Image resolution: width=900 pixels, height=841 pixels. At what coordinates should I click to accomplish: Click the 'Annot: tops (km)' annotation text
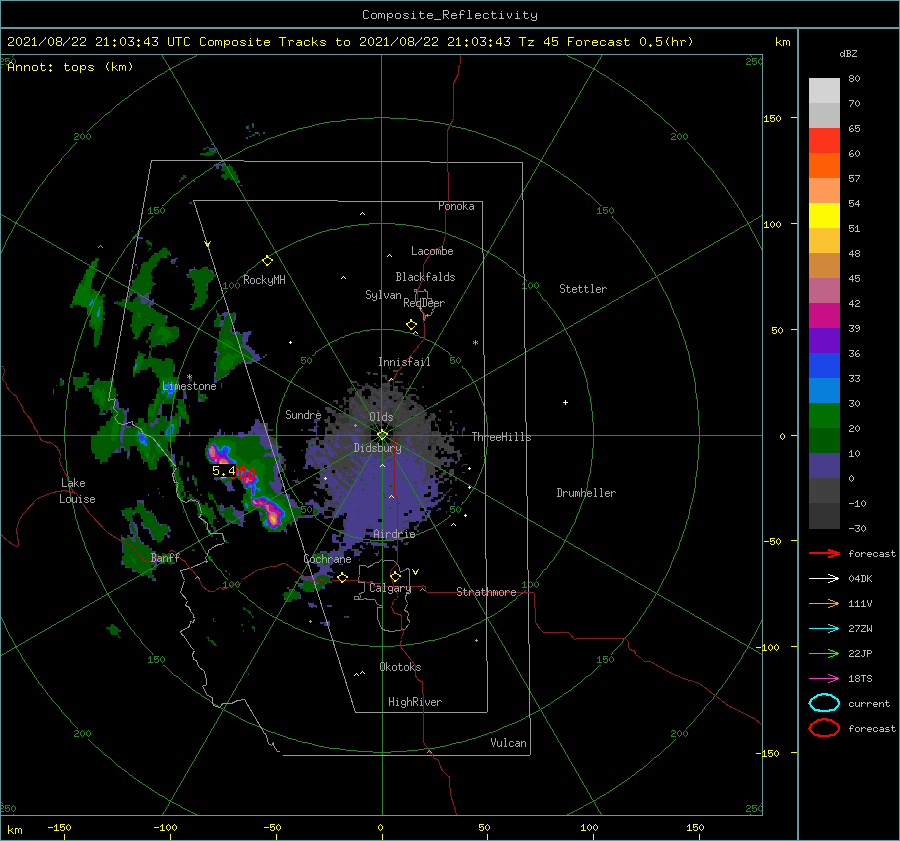coord(70,67)
